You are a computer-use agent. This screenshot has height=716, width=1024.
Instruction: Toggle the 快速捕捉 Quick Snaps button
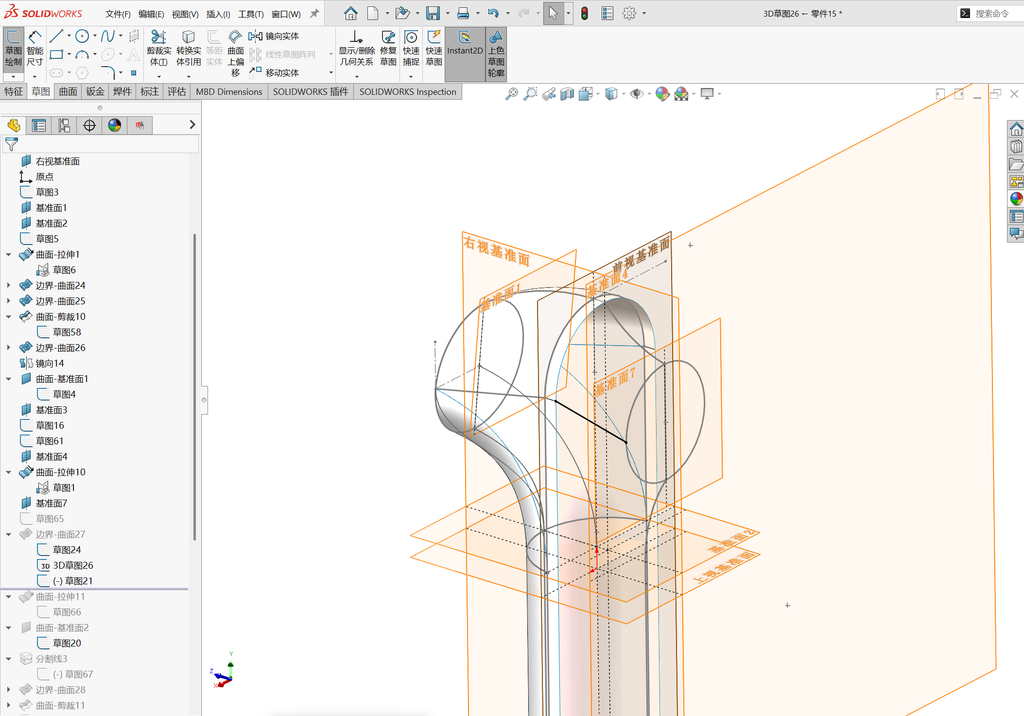click(x=411, y=48)
